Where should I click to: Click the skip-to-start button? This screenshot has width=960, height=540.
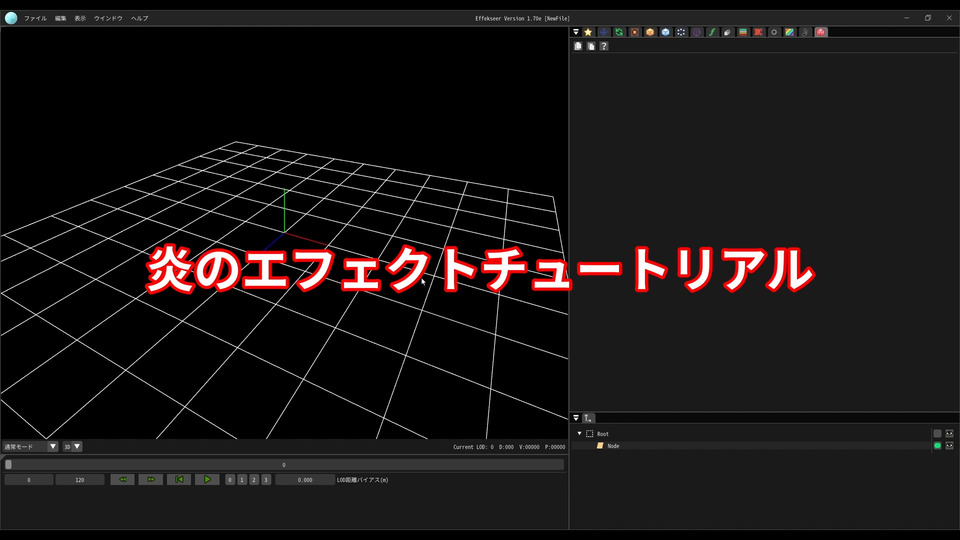pos(179,479)
